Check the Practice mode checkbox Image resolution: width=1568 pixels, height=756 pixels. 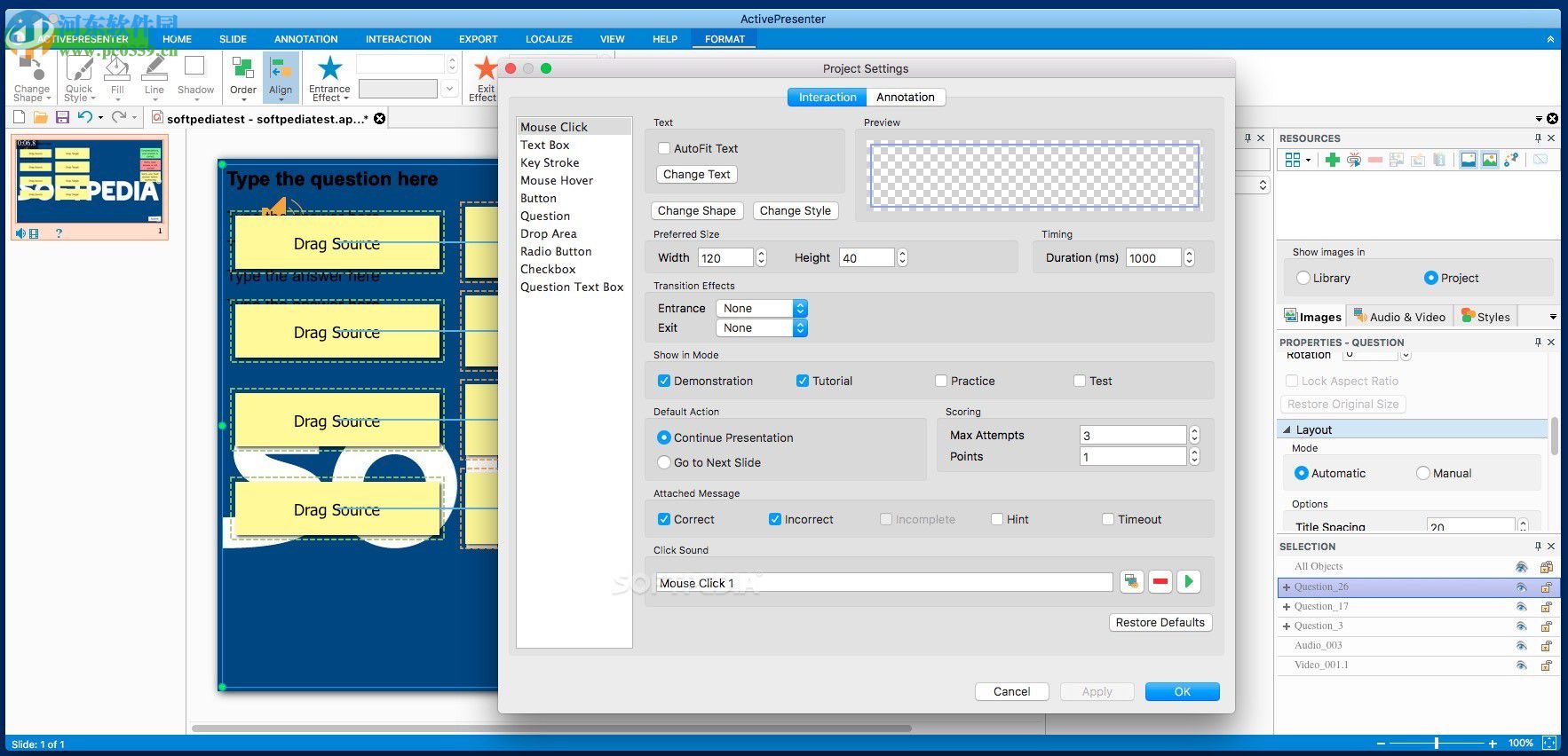click(941, 381)
